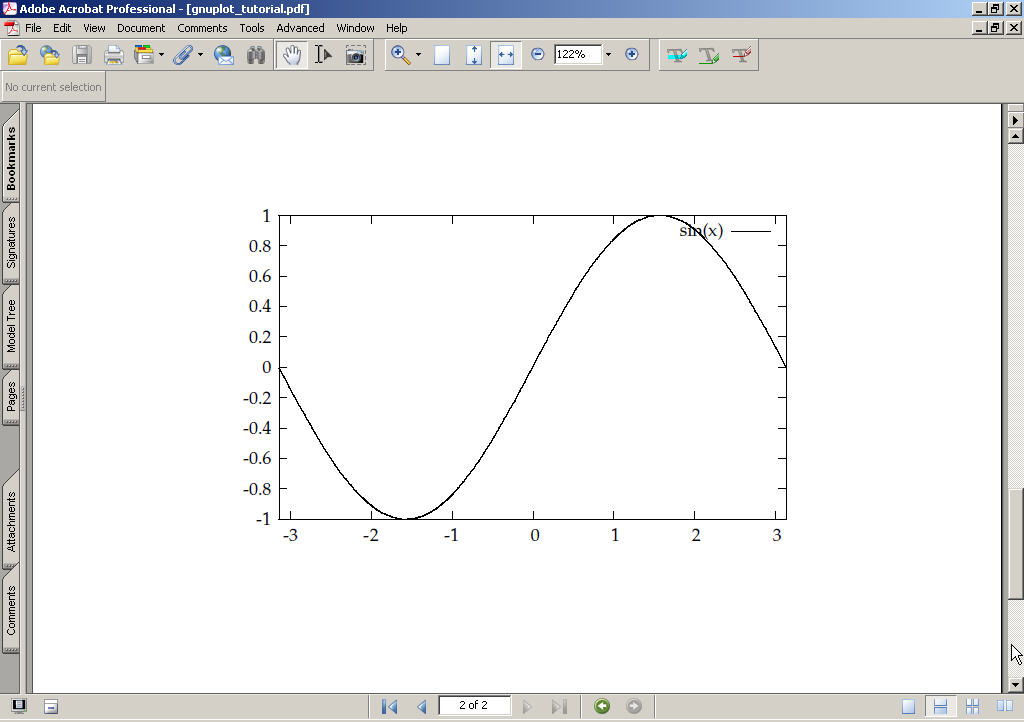The image size is (1024, 722).
Task: Go to first page button
Action: tap(390, 706)
